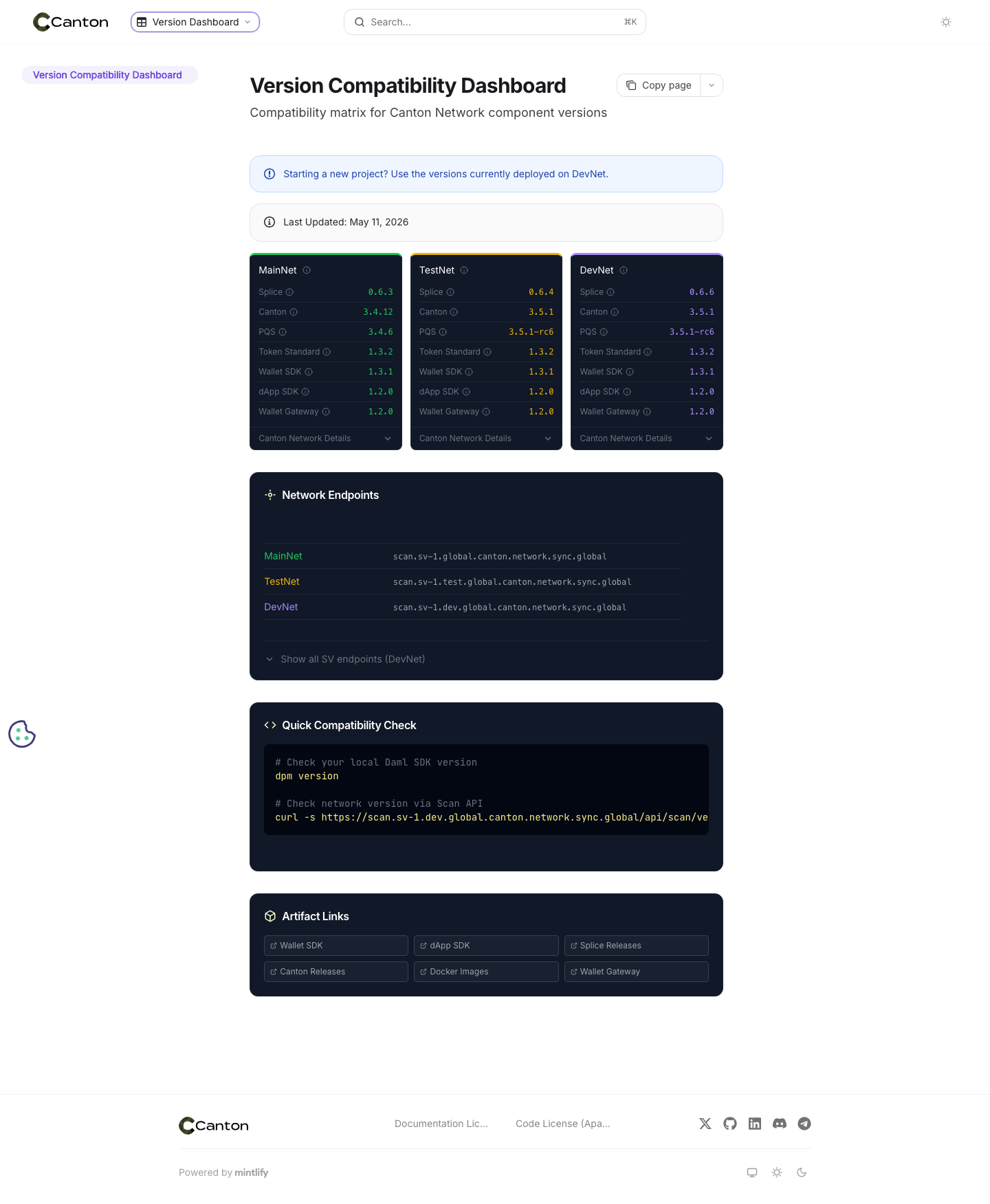Select dark theme moon icon in footer

point(802,1172)
